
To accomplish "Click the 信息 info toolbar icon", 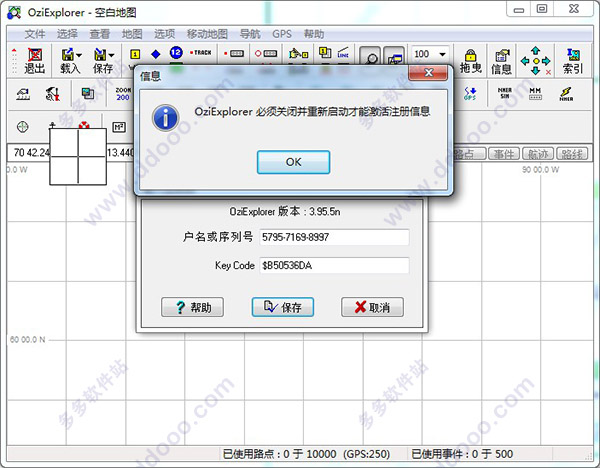I will coord(502,61).
